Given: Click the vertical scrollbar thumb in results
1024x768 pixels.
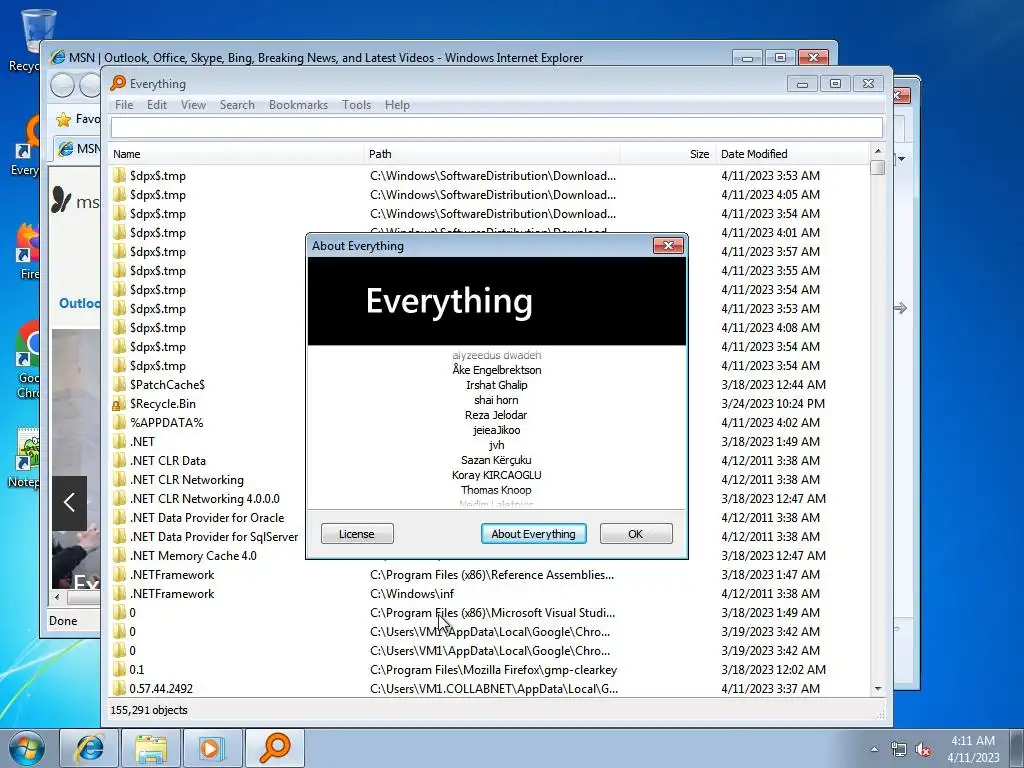Looking at the screenshot, I should [x=878, y=167].
